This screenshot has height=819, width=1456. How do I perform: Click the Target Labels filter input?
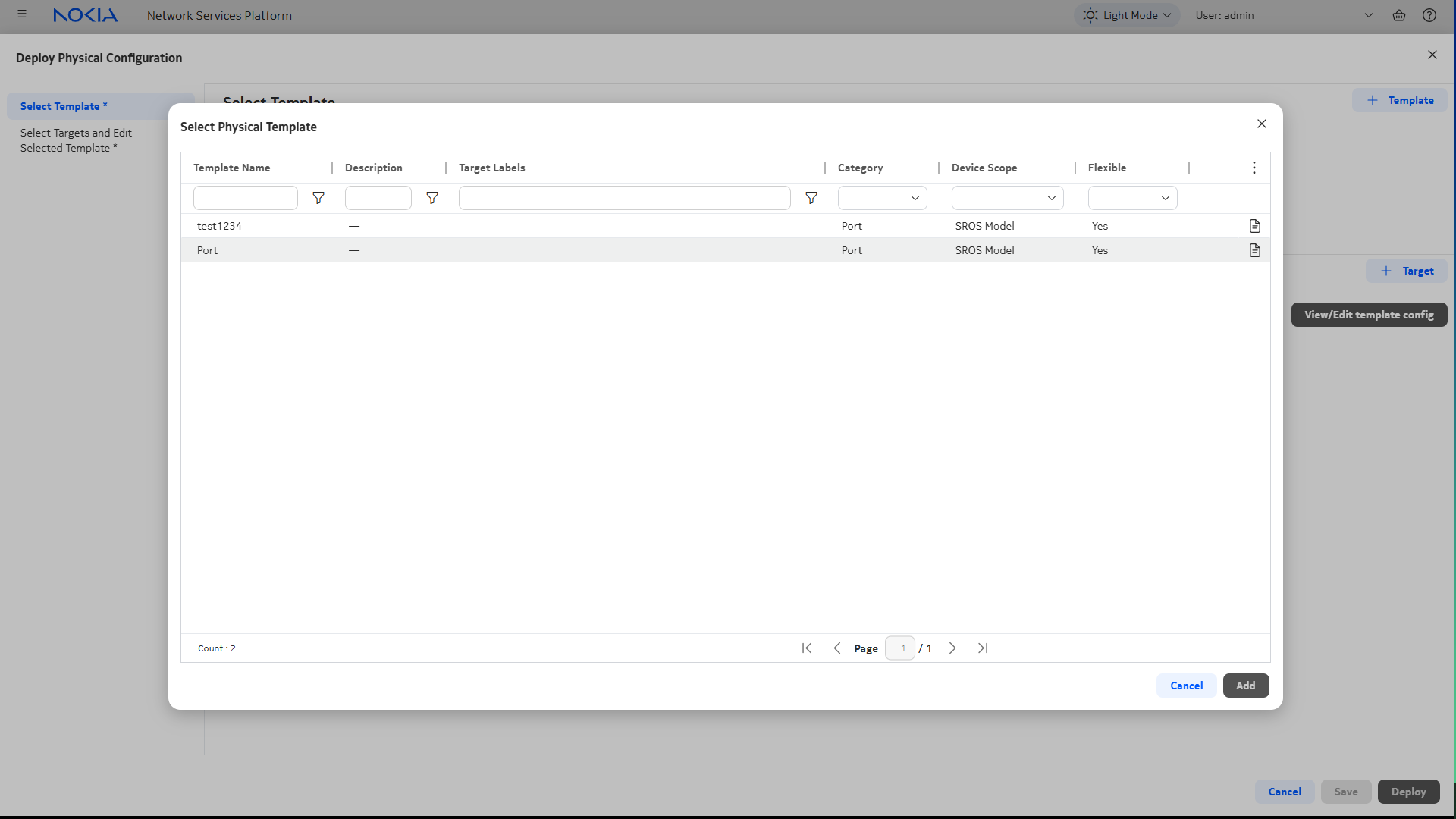(x=624, y=198)
